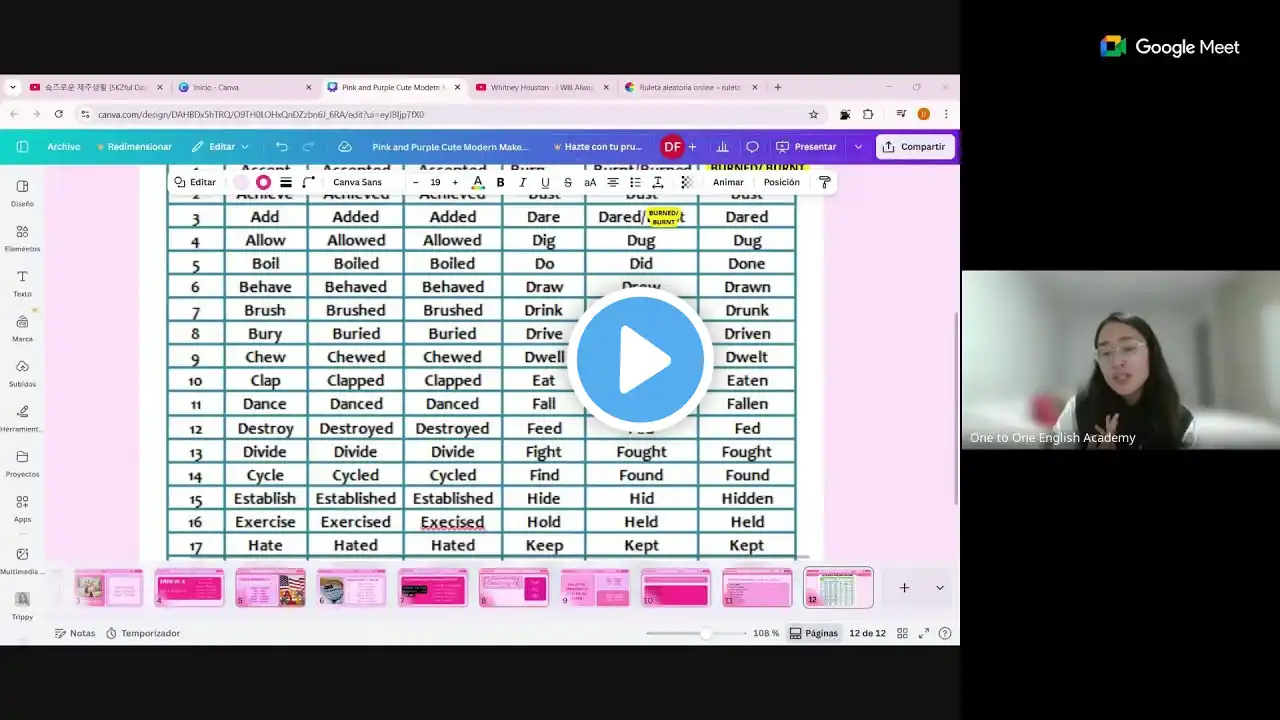The image size is (1280, 720).
Task: Undo the last Canva action
Action: tap(282, 146)
